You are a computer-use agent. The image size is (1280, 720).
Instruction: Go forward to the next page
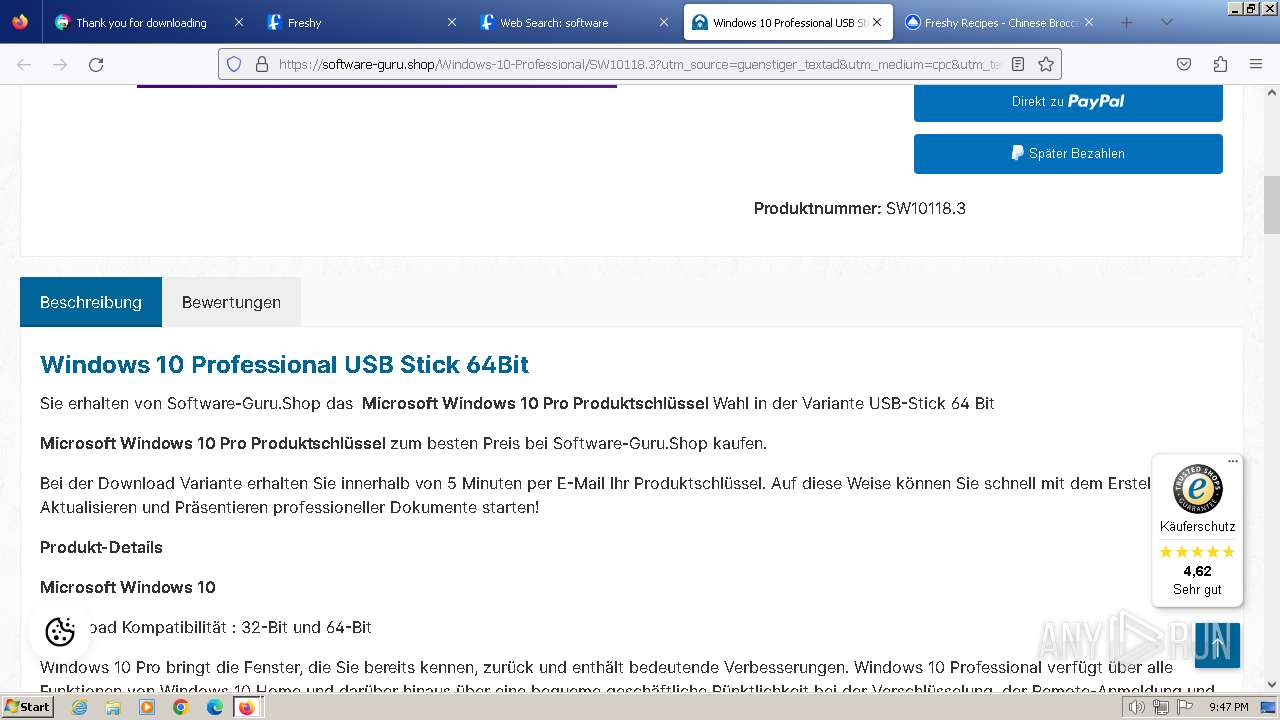pyautogui.click(x=60, y=64)
